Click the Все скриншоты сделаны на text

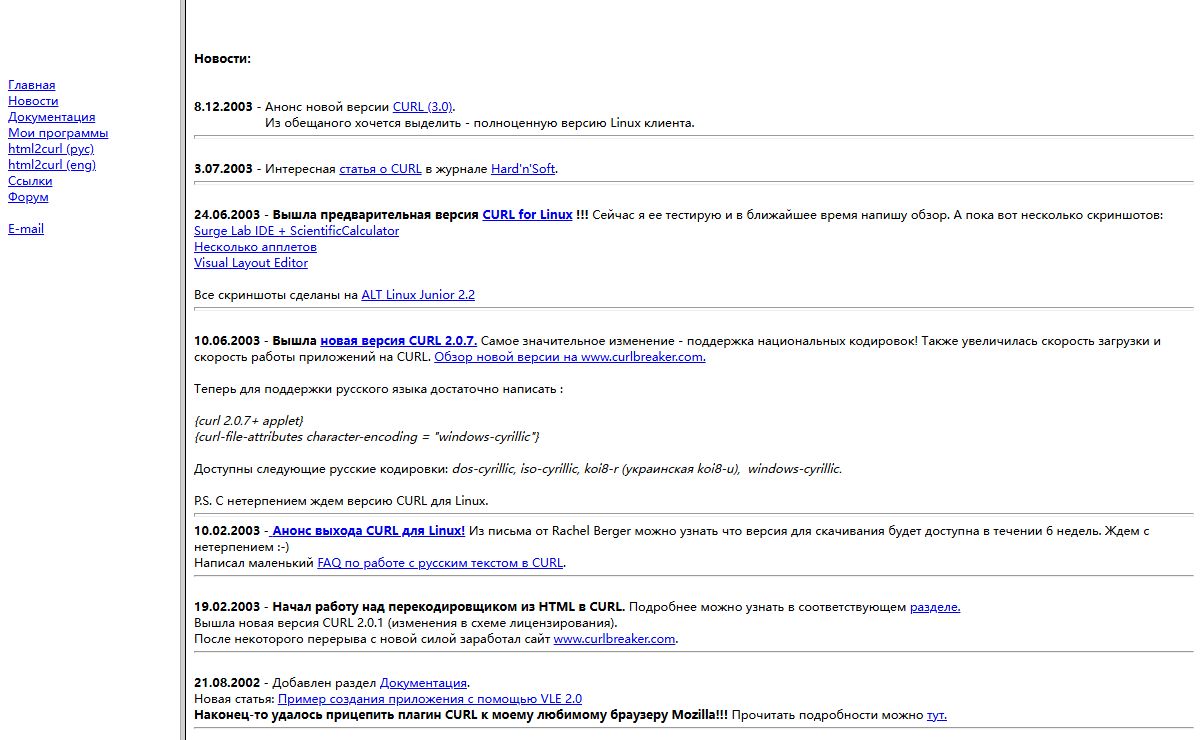[x=276, y=295]
